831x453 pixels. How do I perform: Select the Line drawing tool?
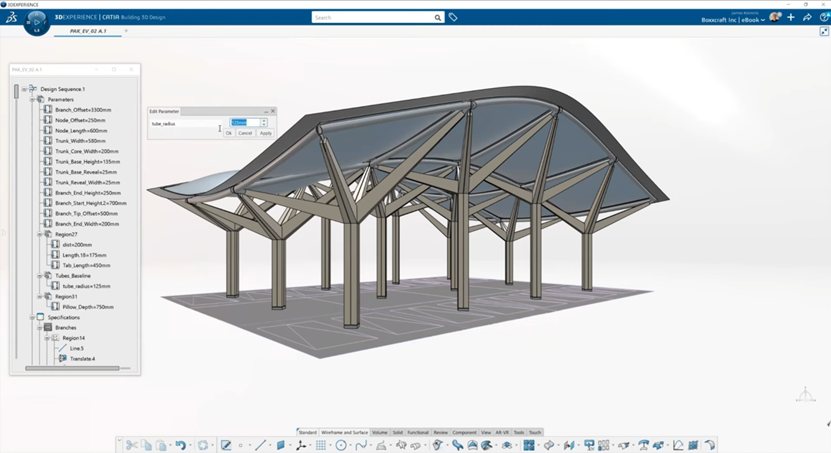[x=260, y=445]
